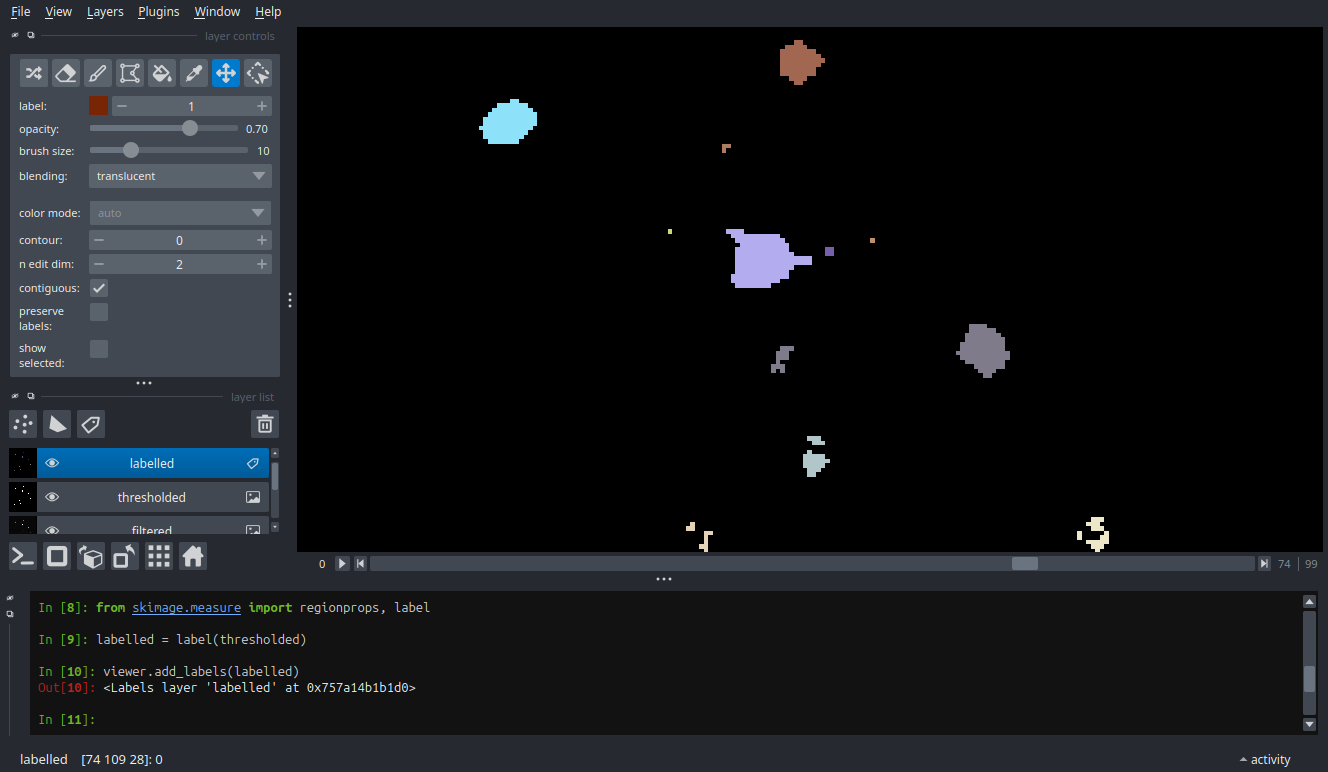Screen dimensions: 1328x772
Task: Pick a label with the color picker tool
Action: (x=193, y=72)
